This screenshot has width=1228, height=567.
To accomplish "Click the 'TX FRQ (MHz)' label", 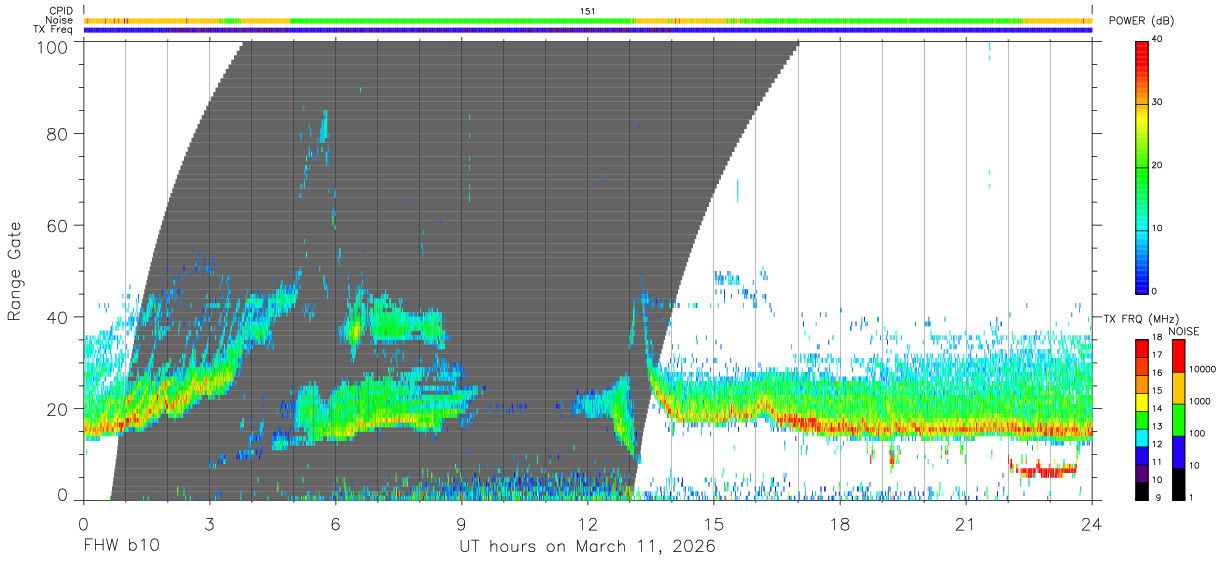I will [1141, 319].
